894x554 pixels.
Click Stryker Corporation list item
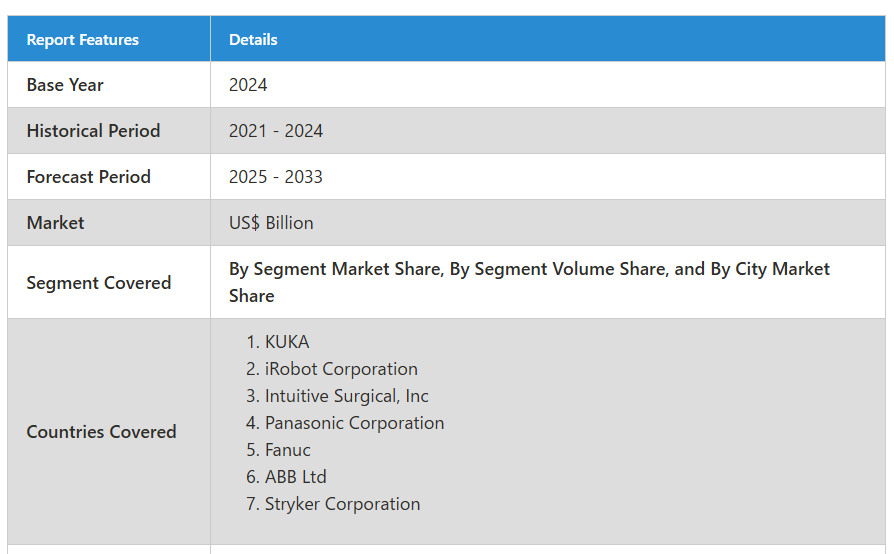[x=342, y=504]
